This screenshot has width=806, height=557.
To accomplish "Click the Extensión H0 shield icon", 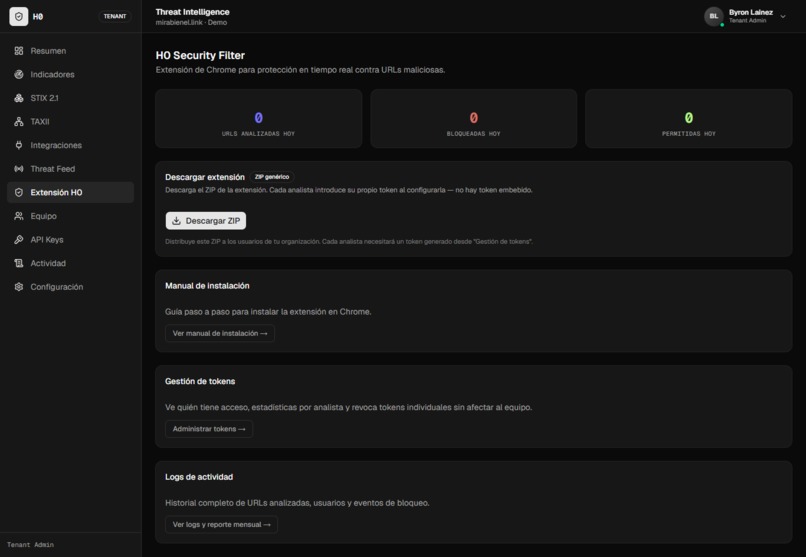I will pos(19,193).
